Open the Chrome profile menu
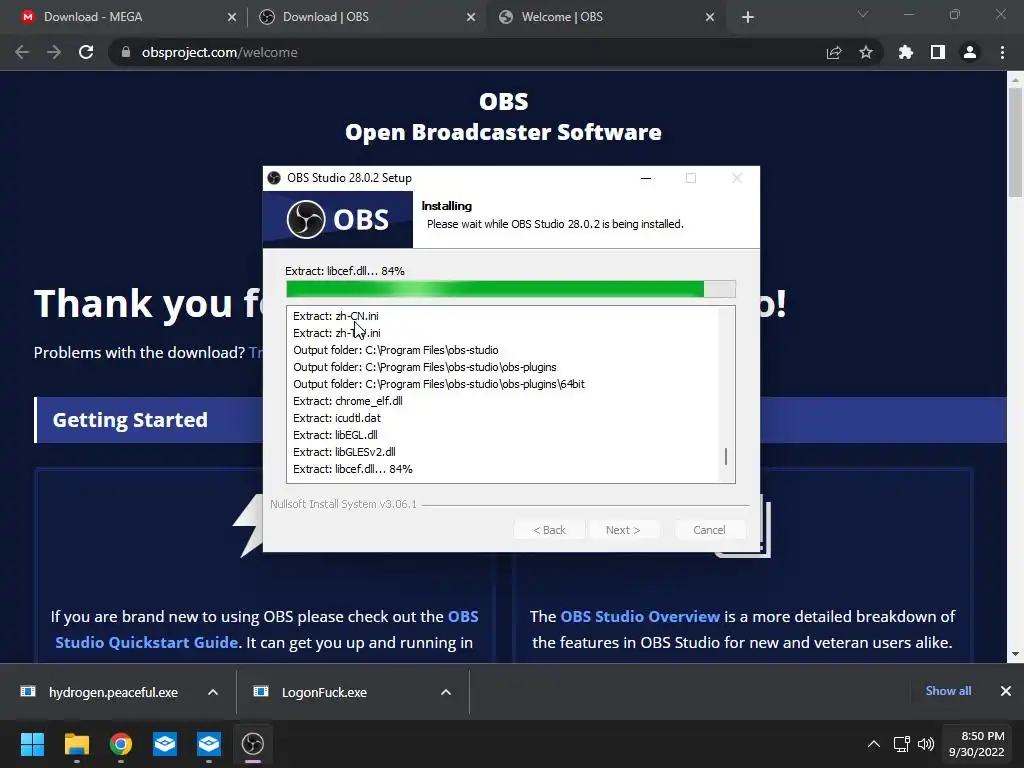 (x=970, y=52)
